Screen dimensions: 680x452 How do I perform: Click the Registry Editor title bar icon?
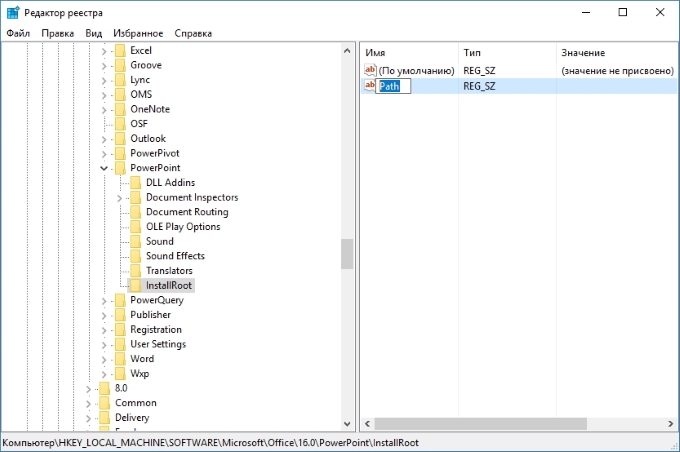coord(13,13)
